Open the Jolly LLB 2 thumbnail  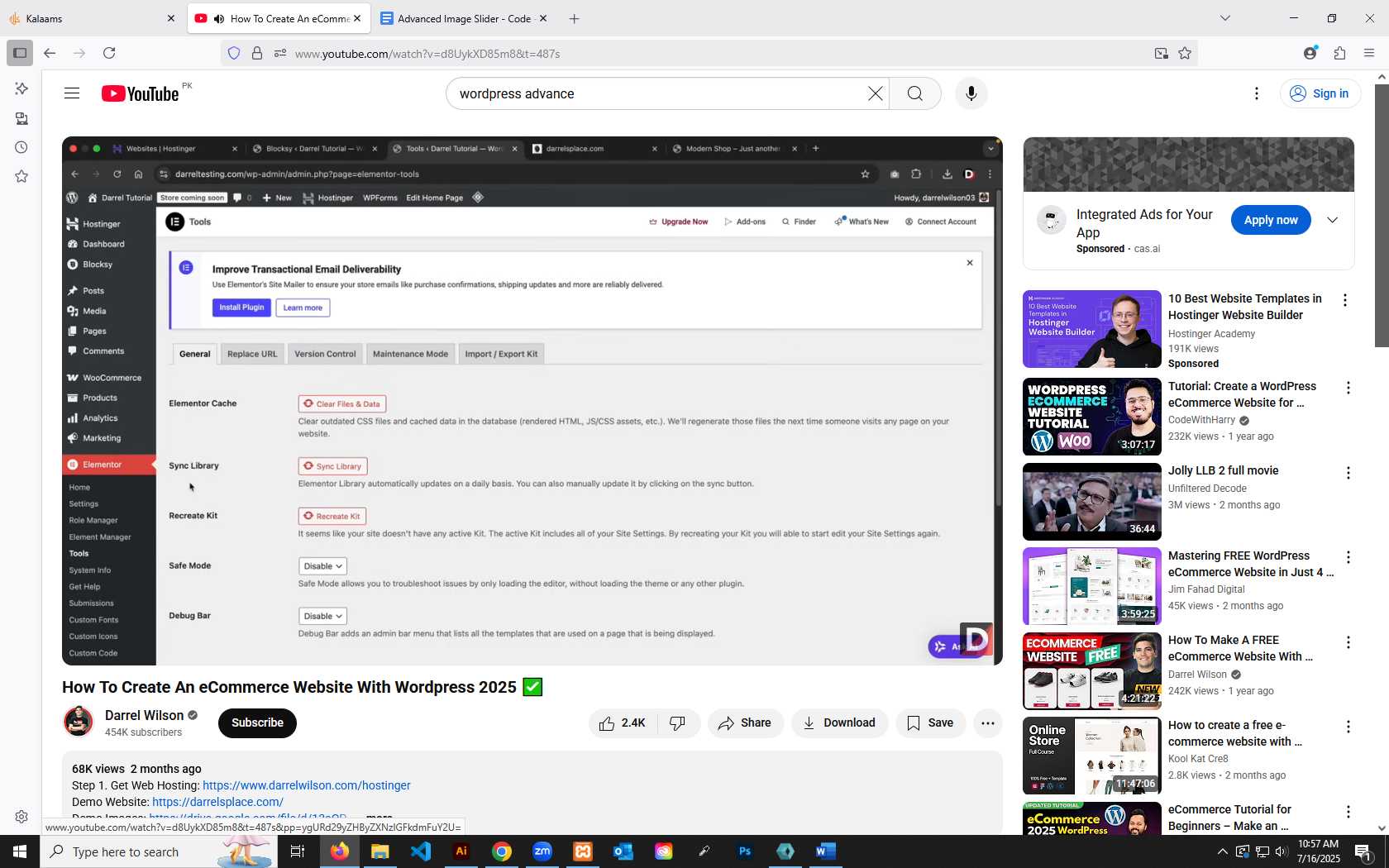[1091, 502]
